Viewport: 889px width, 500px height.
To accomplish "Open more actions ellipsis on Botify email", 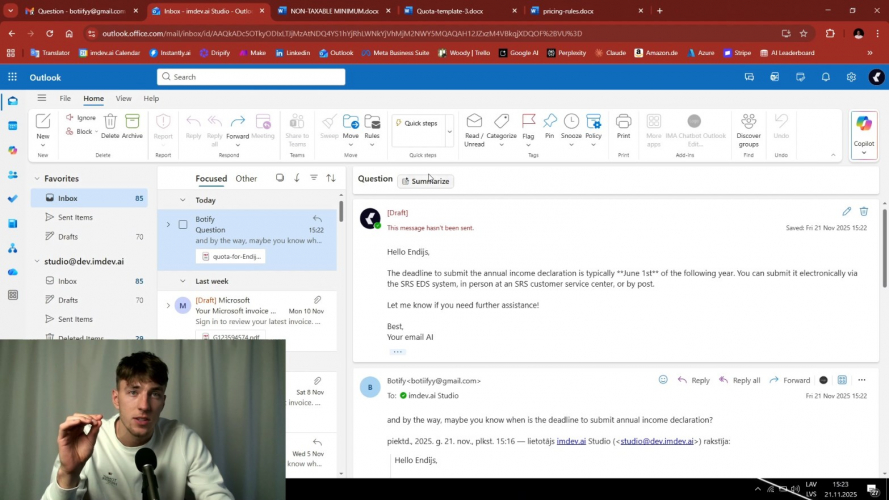I will (862, 380).
